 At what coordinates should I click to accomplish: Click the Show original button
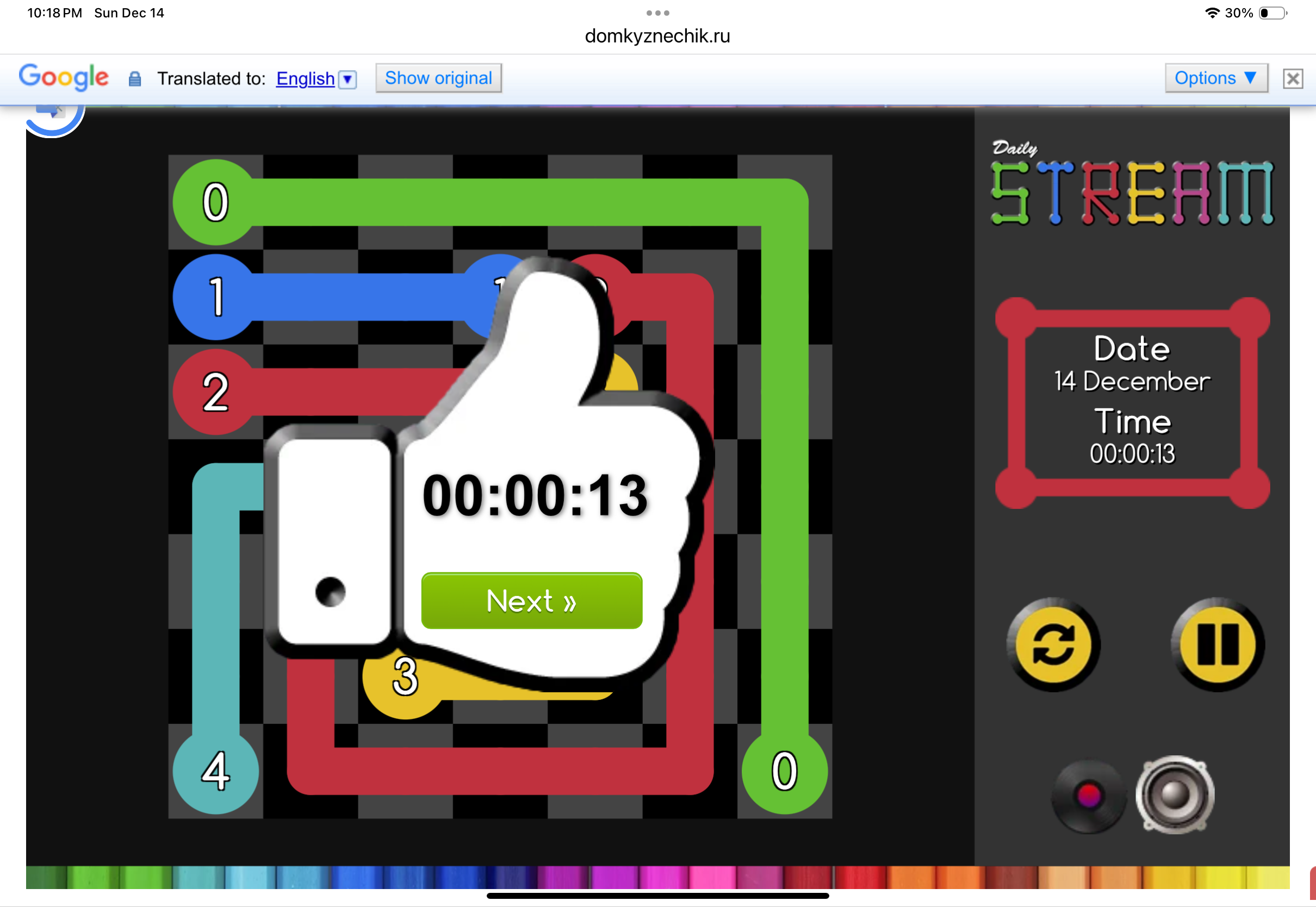438,78
